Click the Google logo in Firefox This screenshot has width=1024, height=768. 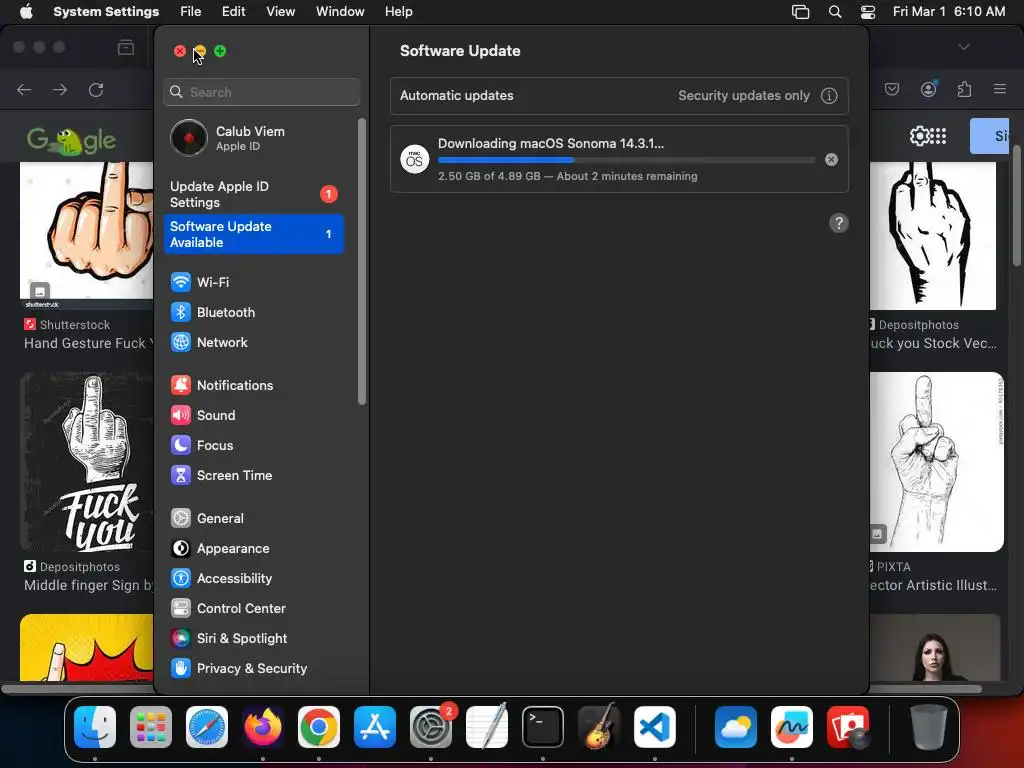coord(71,140)
